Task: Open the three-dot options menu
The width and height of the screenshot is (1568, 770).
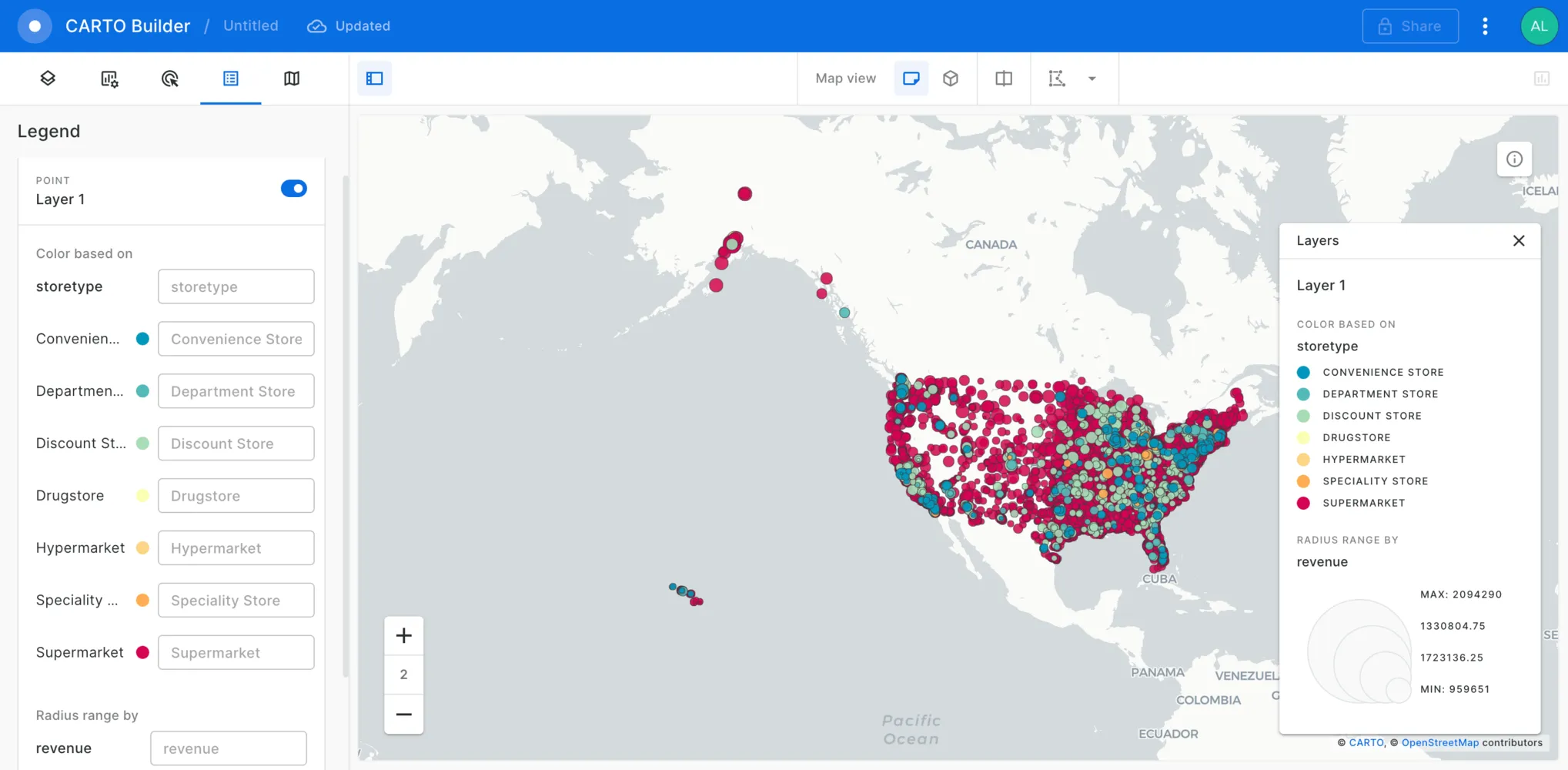Action: 1485,25
